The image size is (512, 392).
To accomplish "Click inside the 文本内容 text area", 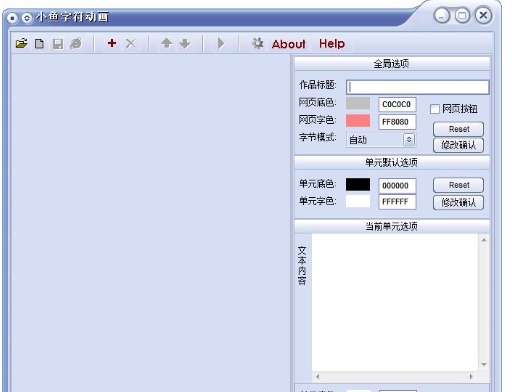I will click(395, 303).
